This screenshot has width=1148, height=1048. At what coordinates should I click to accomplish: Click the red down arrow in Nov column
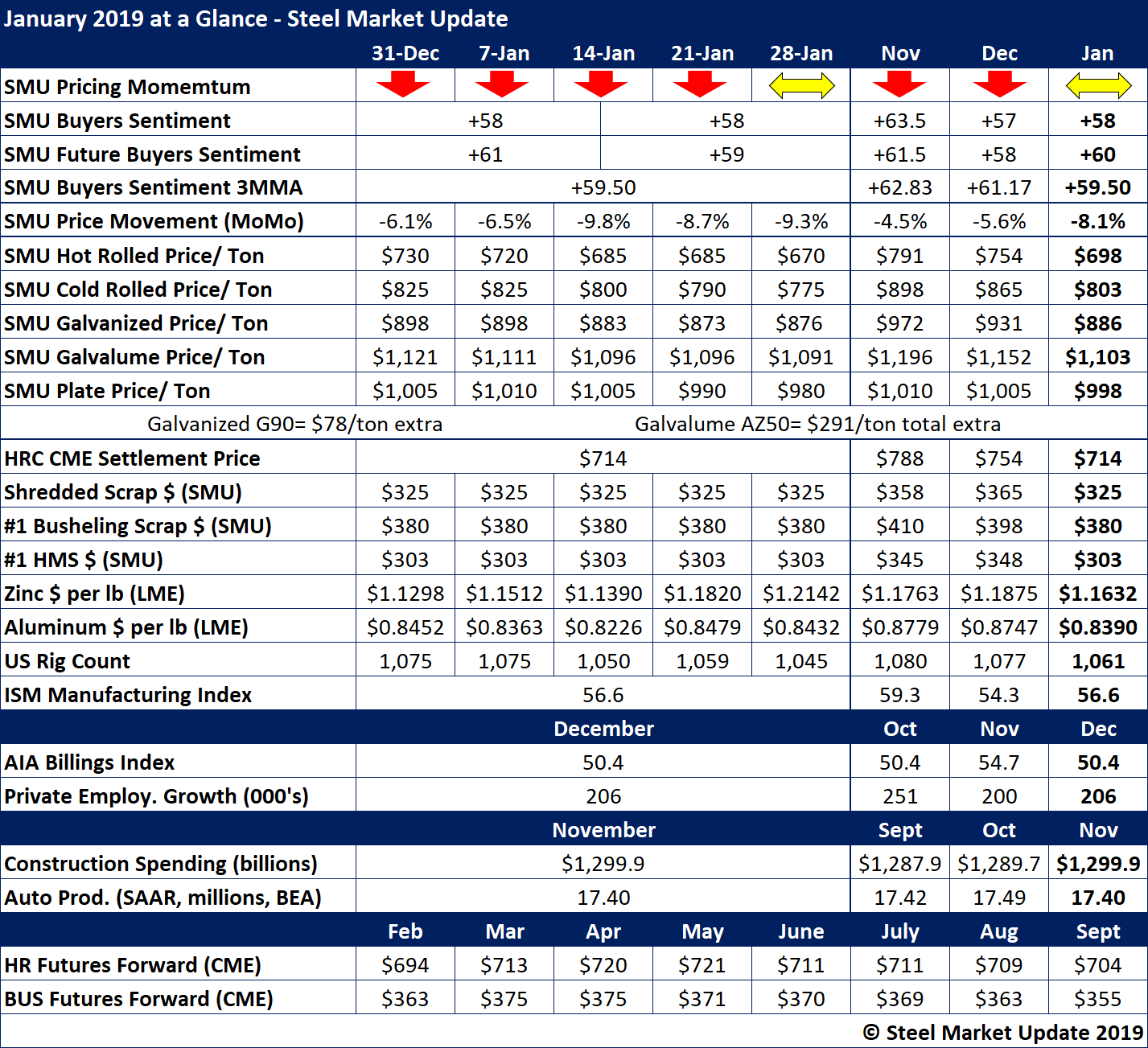(x=899, y=84)
